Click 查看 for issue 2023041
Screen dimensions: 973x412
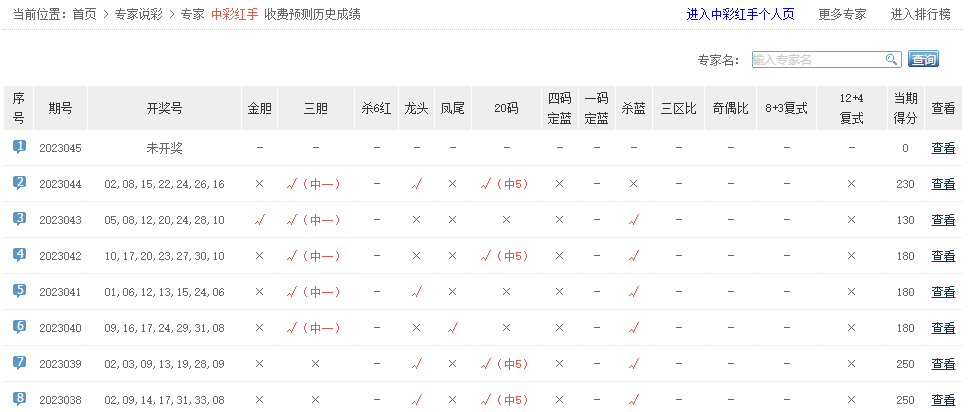(x=943, y=292)
